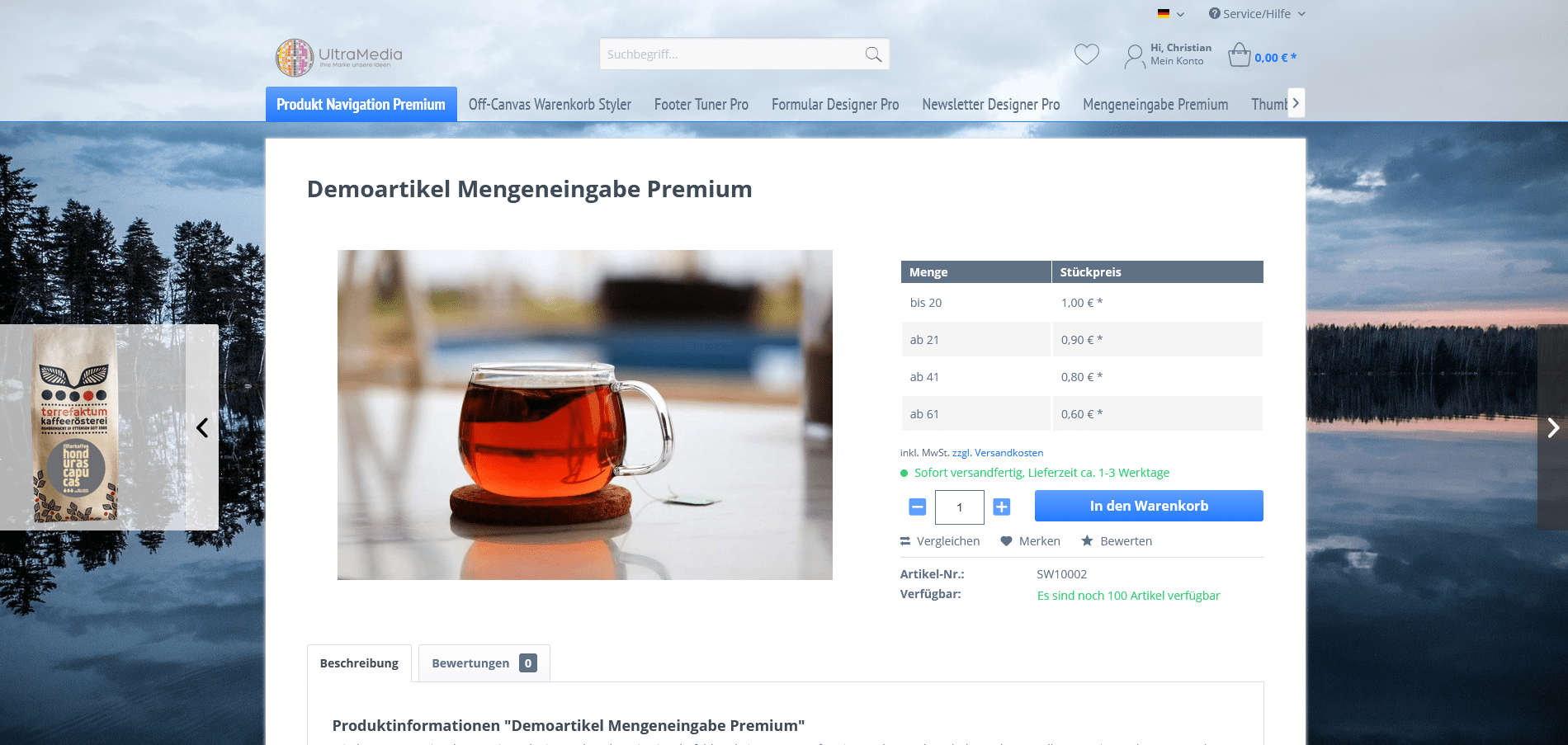Open Newsletter Designer Pro menu
The width and height of the screenshot is (1568, 745).
tap(991, 105)
